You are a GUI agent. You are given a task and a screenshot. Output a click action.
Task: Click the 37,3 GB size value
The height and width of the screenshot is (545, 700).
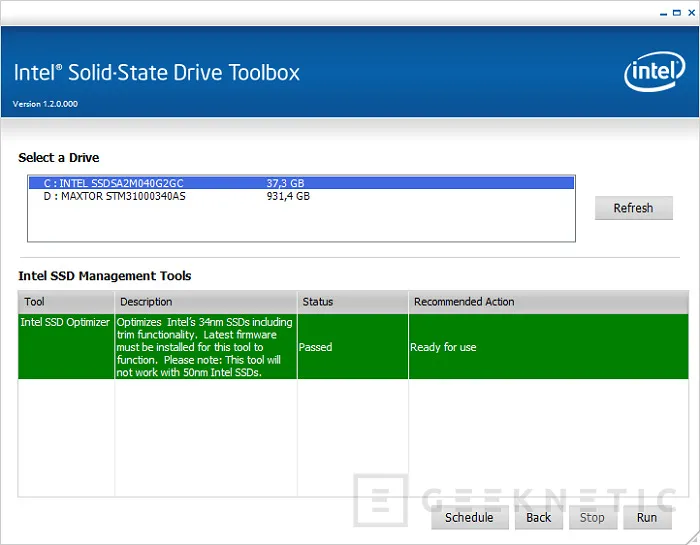tap(285, 183)
